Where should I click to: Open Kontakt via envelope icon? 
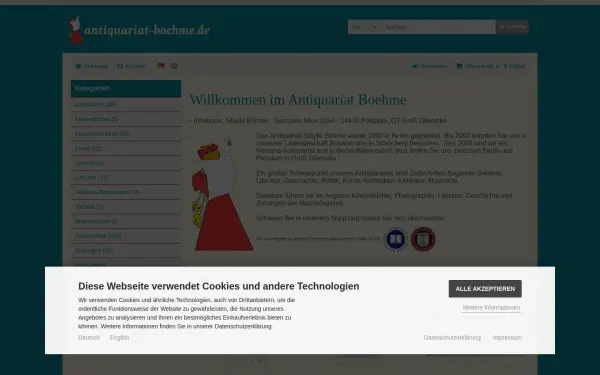coord(131,66)
